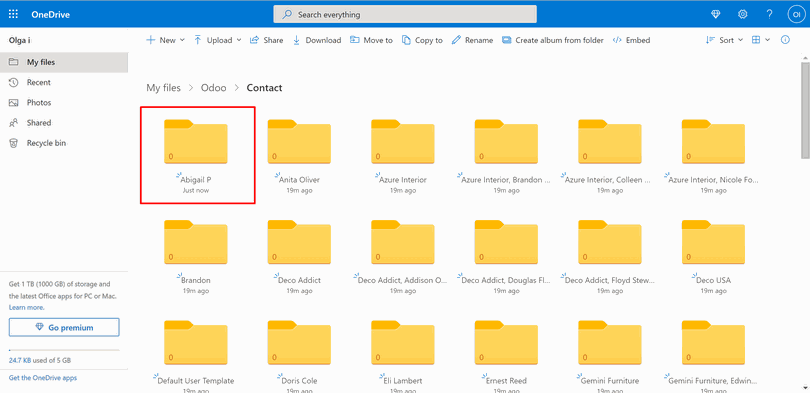Screen dimensions: 810x393
Task: Click the Shared people icon in sidebar
Action: pos(14,123)
